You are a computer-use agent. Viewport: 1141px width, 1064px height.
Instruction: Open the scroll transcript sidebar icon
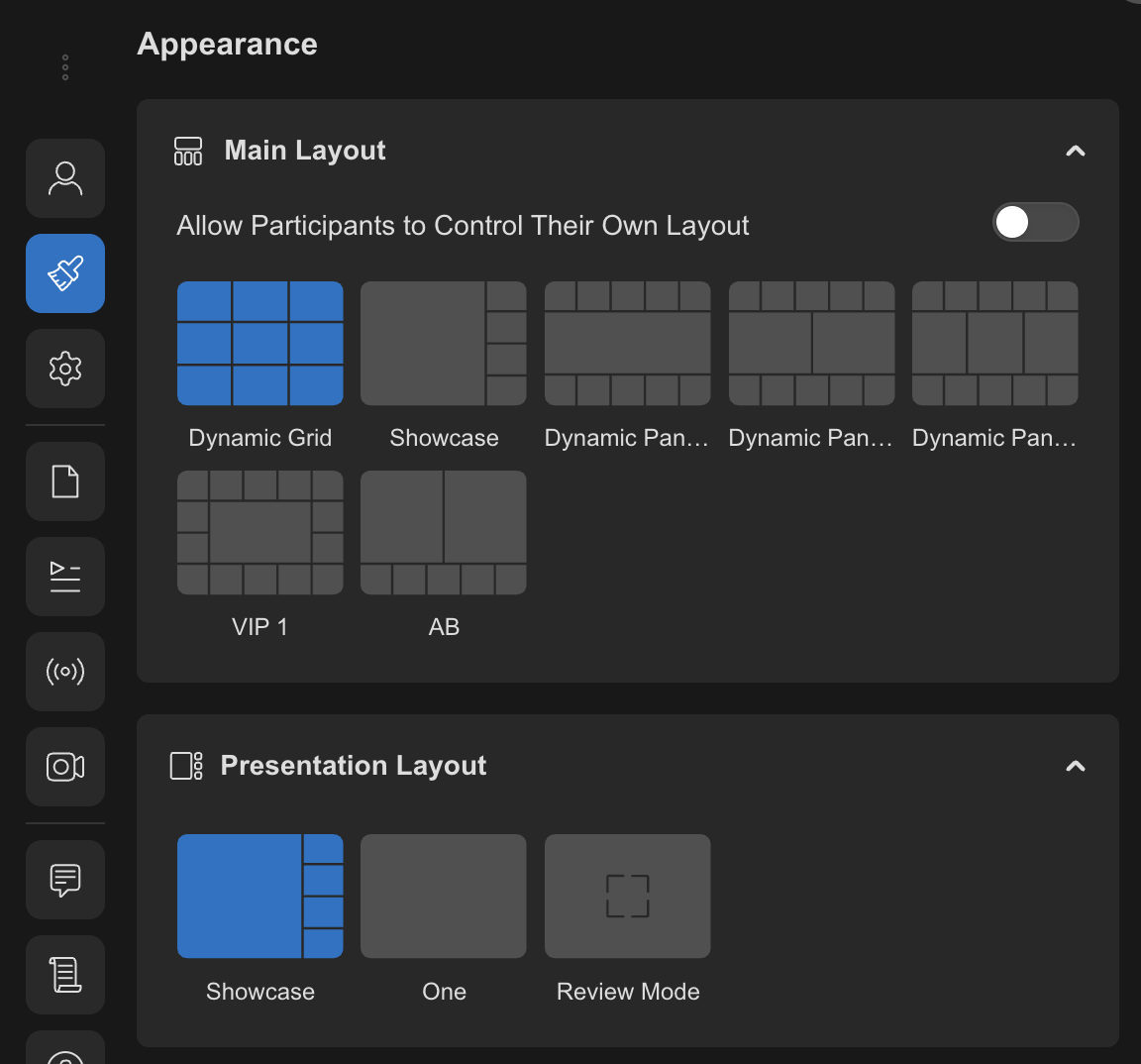65,975
